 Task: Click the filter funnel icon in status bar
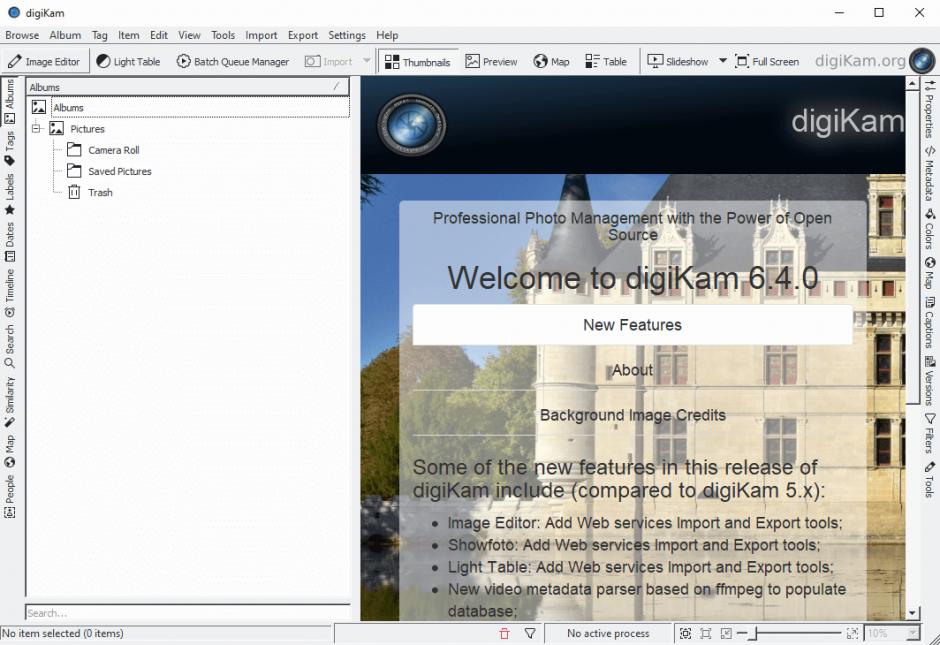tap(530, 633)
